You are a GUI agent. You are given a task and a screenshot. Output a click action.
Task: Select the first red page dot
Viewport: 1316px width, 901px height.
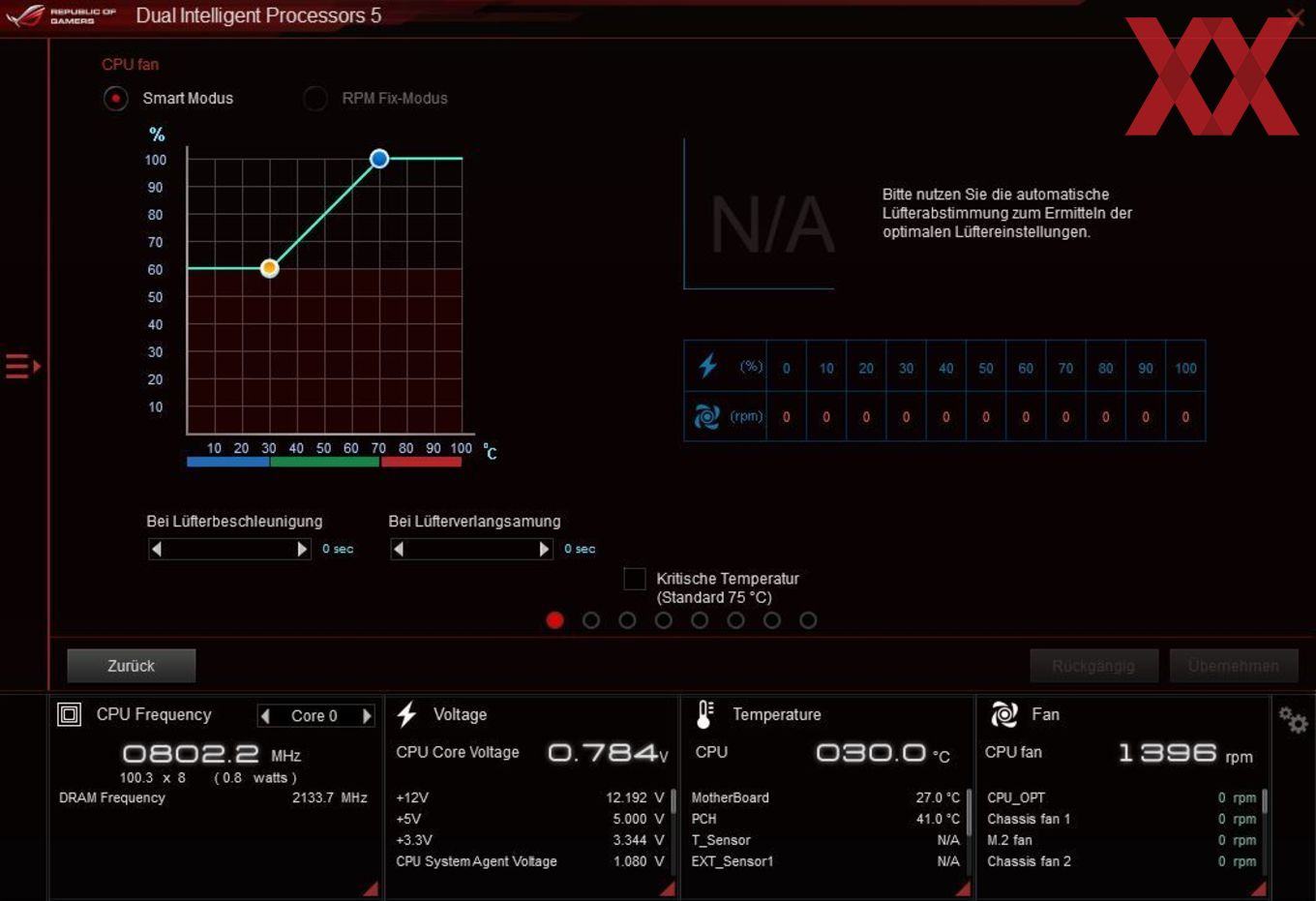tap(555, 620)
